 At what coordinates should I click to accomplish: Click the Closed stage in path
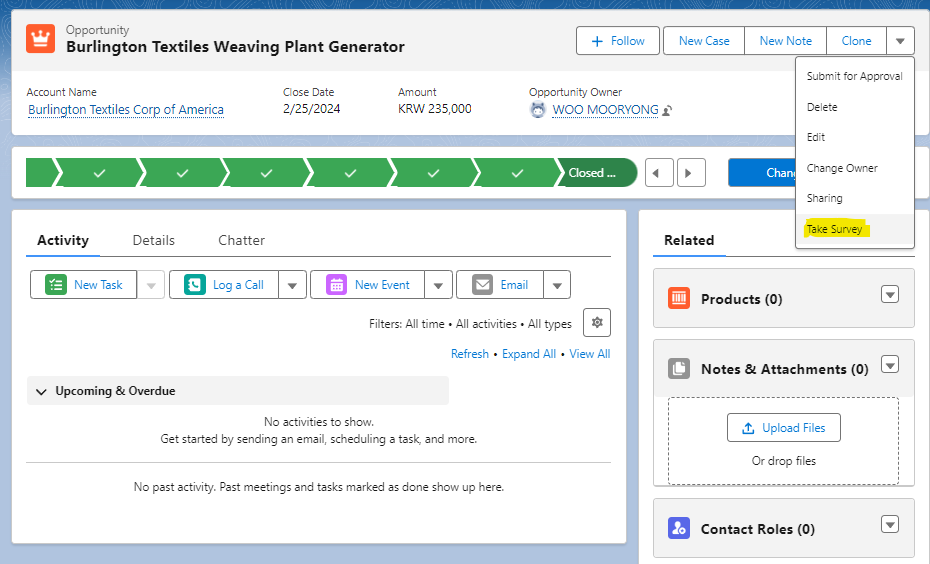click(x=595, y=173)
